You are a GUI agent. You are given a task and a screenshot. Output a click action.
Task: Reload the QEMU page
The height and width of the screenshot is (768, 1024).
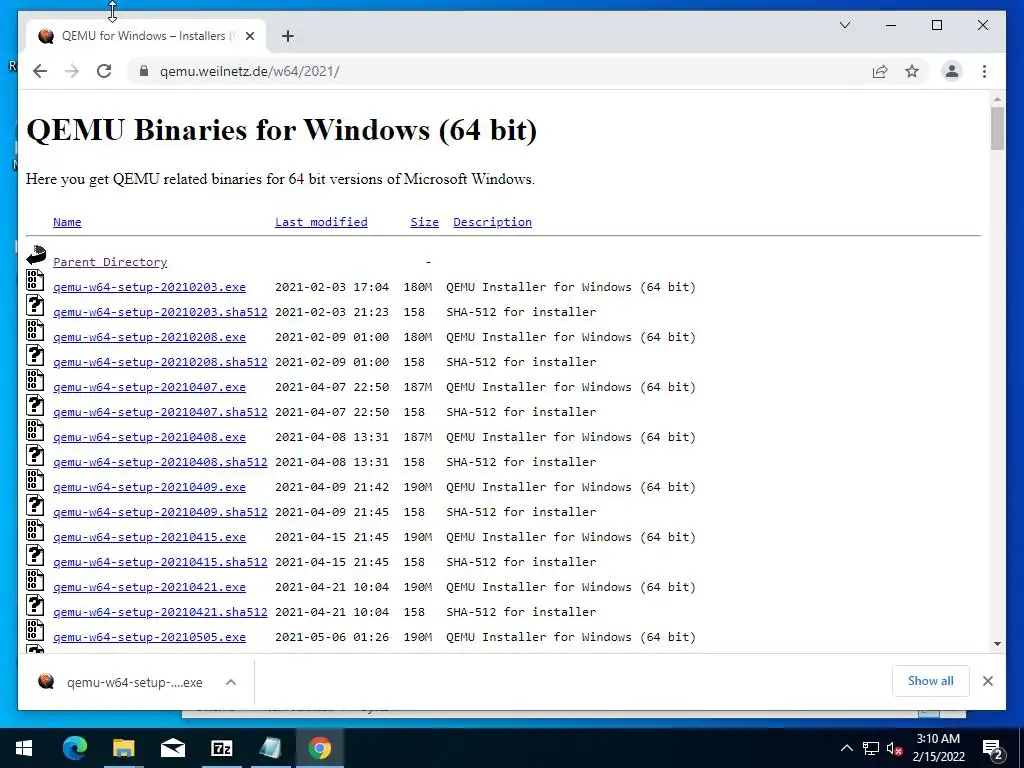(104, 71)
